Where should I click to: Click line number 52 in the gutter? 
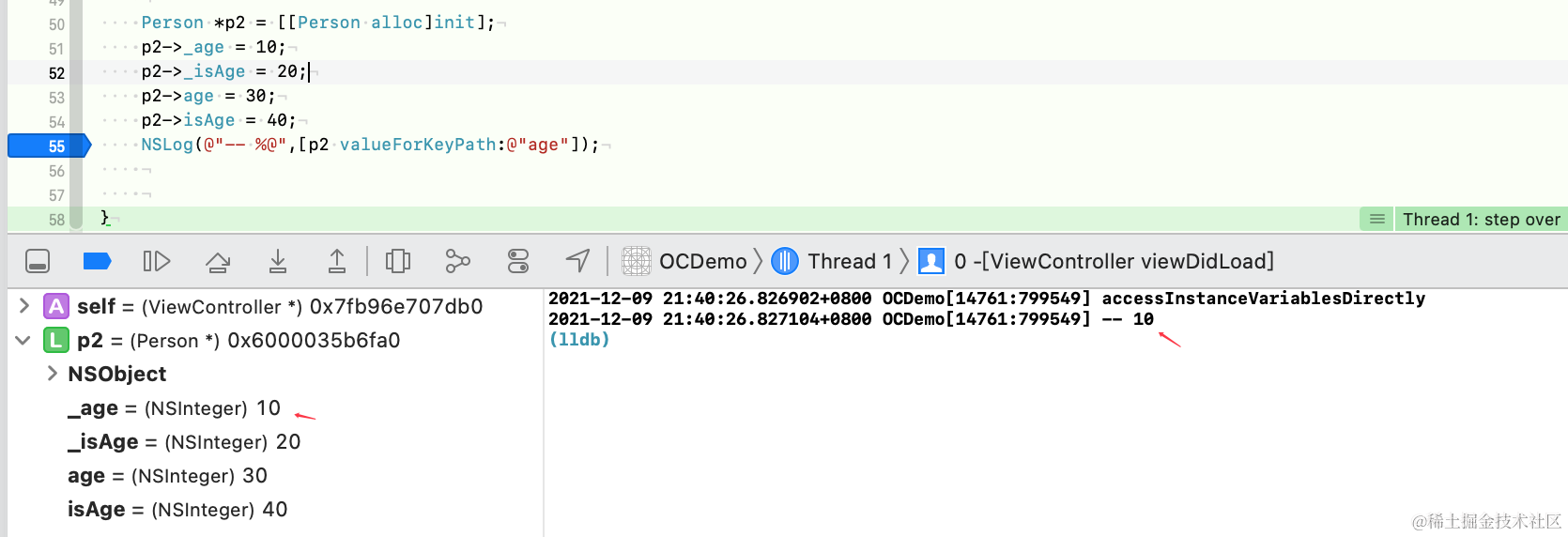[x=56, y=73]
